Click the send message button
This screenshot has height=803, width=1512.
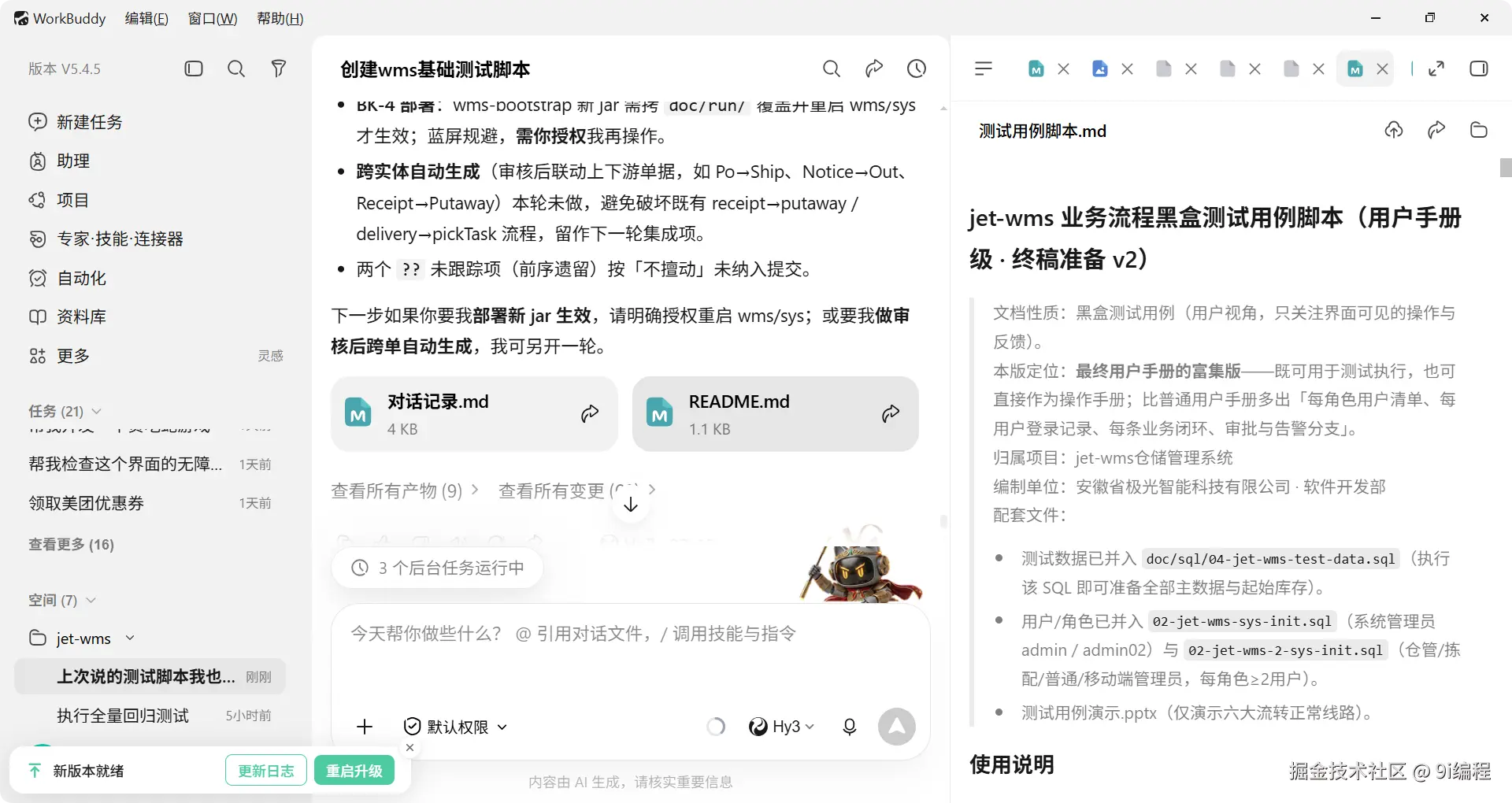point(897,727)
